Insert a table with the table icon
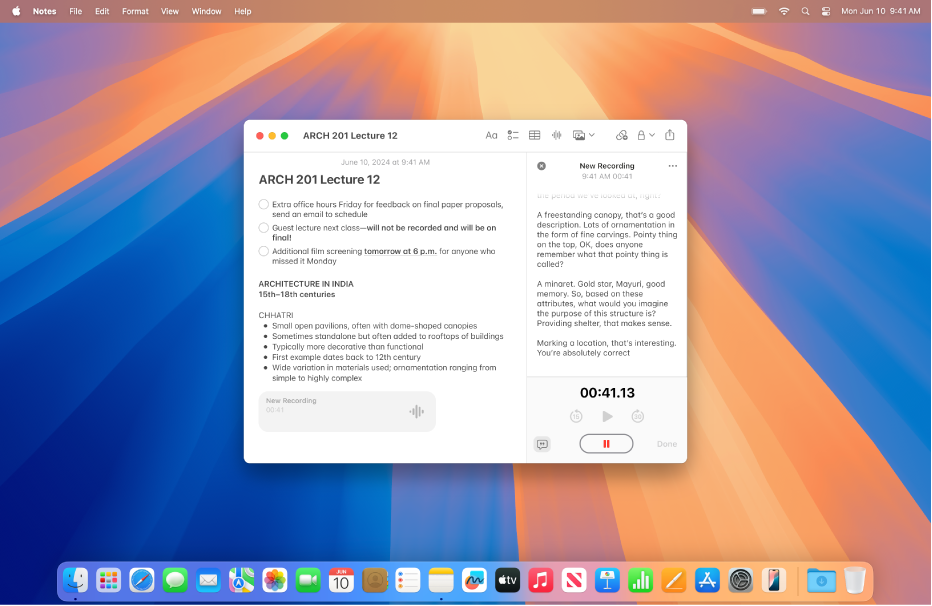The height and width of the screenshot is (606, 932). click(535, 135)
